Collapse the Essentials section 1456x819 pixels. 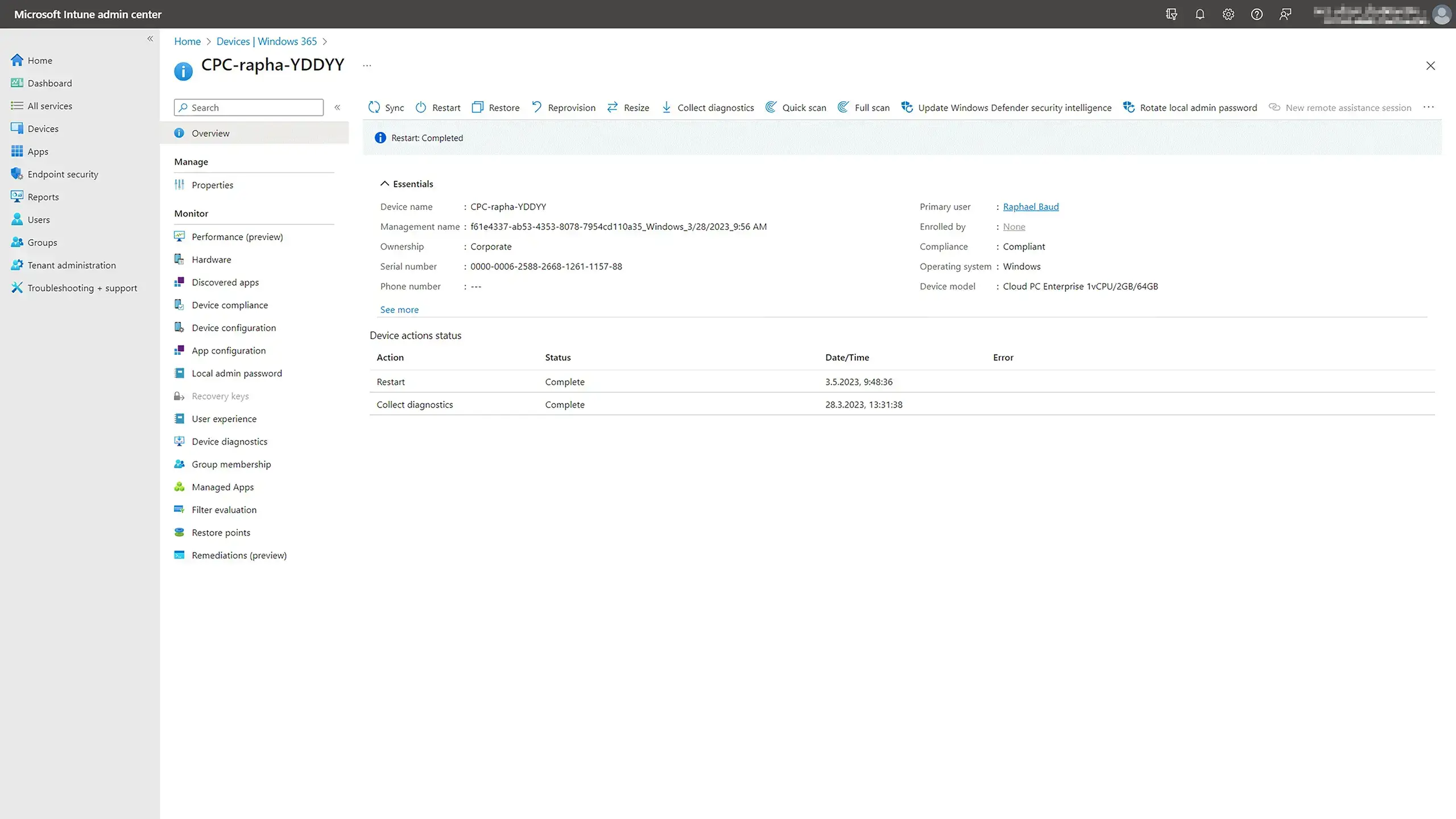point(407,184)
